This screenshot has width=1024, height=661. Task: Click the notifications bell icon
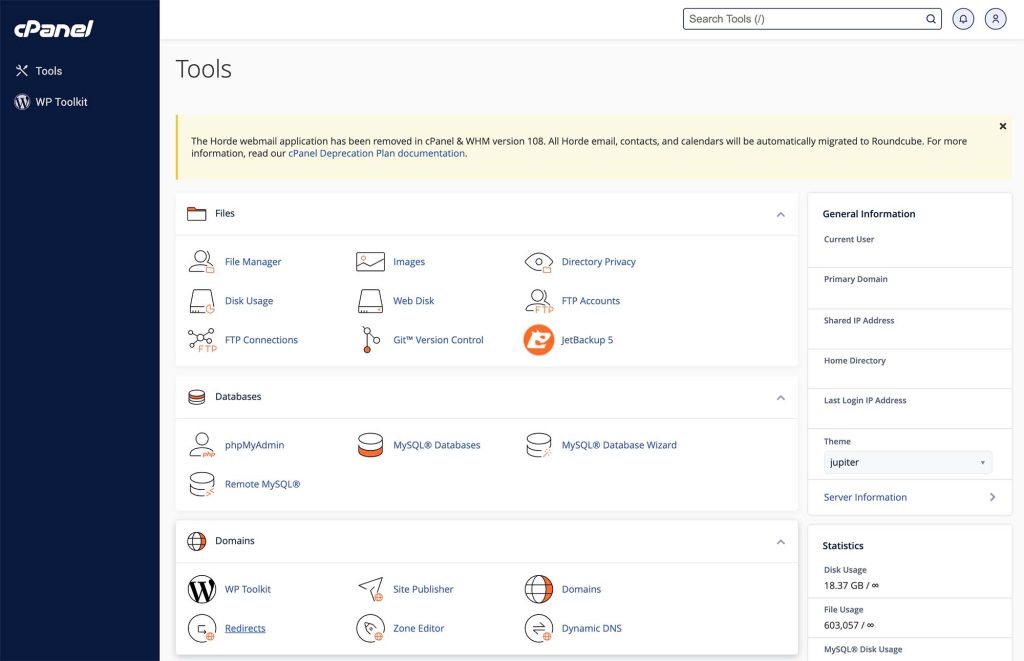(963, 19)
